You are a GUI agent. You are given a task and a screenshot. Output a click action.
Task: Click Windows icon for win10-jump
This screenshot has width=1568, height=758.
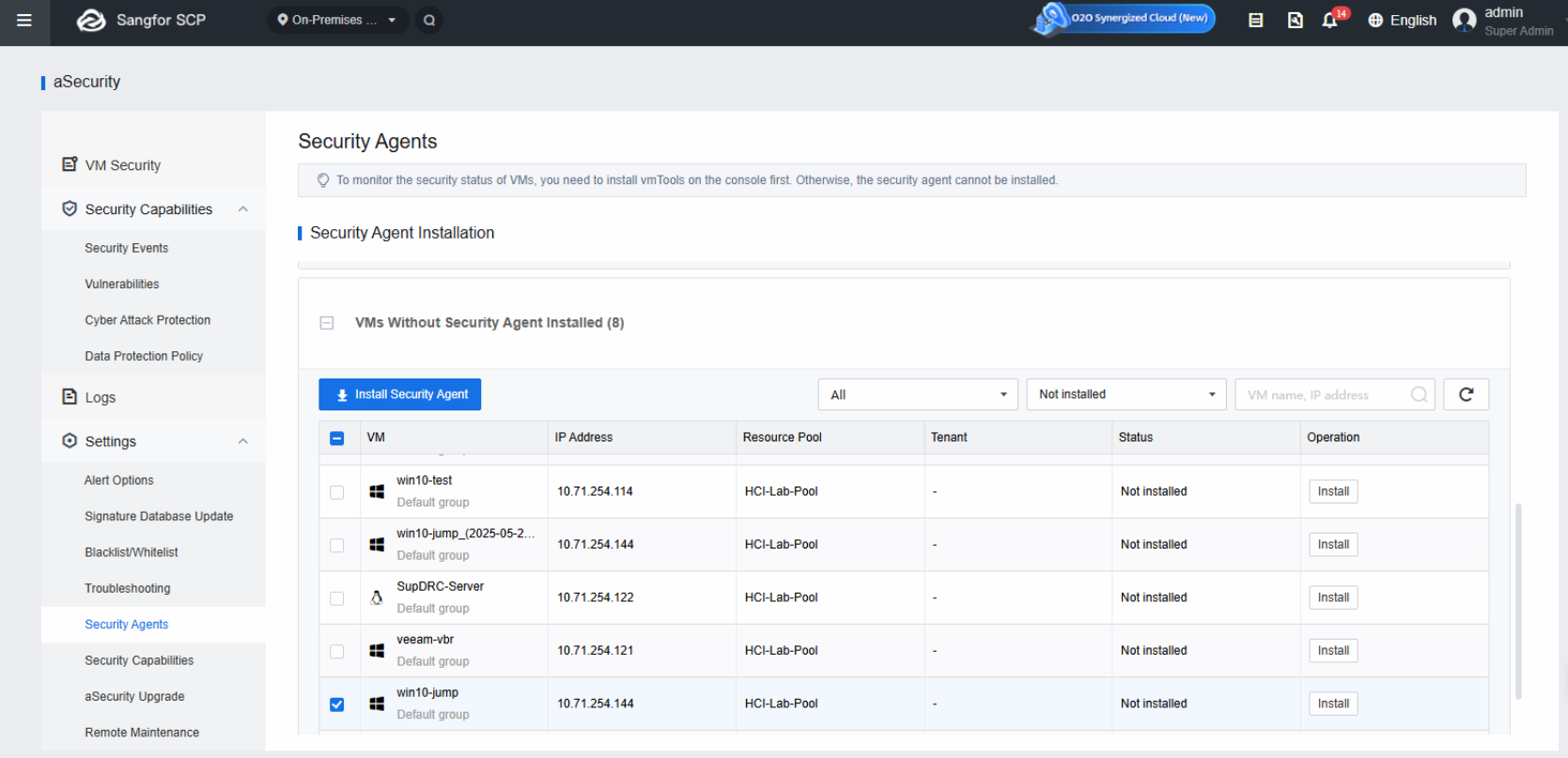click(x=377, y=704)
